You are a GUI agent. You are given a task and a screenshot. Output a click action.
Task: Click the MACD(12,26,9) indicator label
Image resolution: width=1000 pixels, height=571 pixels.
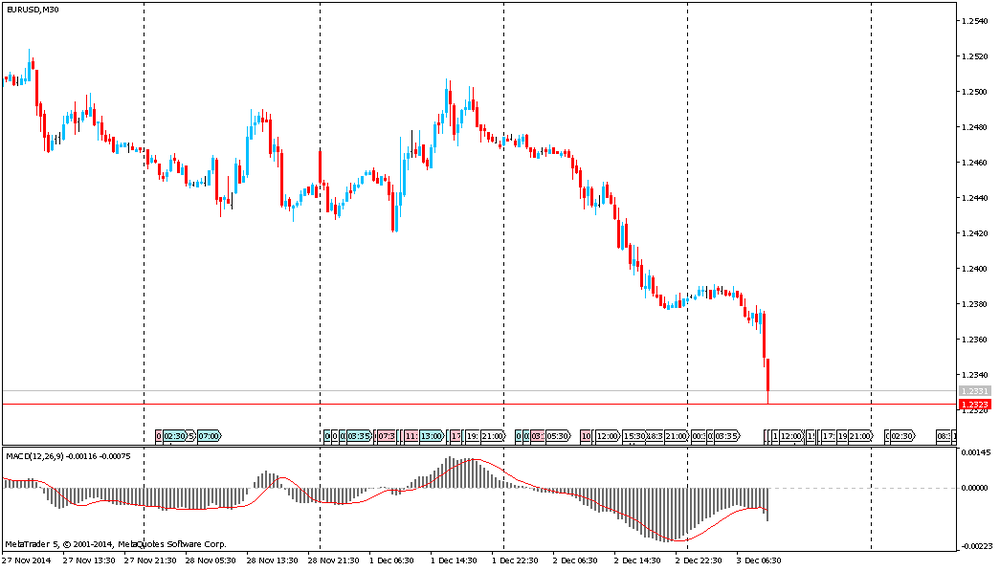(40, 455)
